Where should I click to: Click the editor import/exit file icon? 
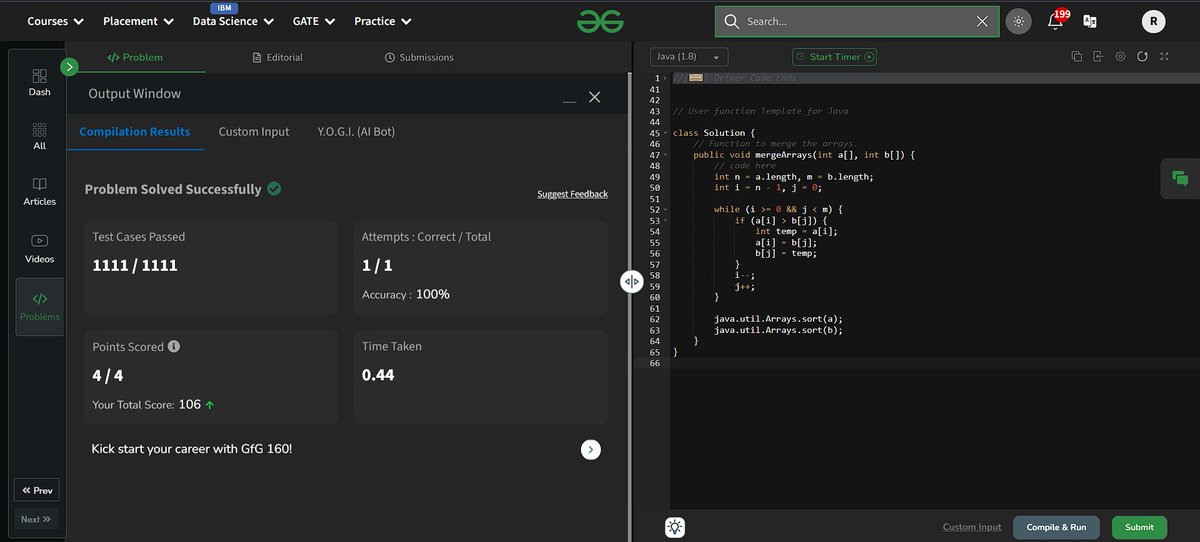coord(1098,57)
